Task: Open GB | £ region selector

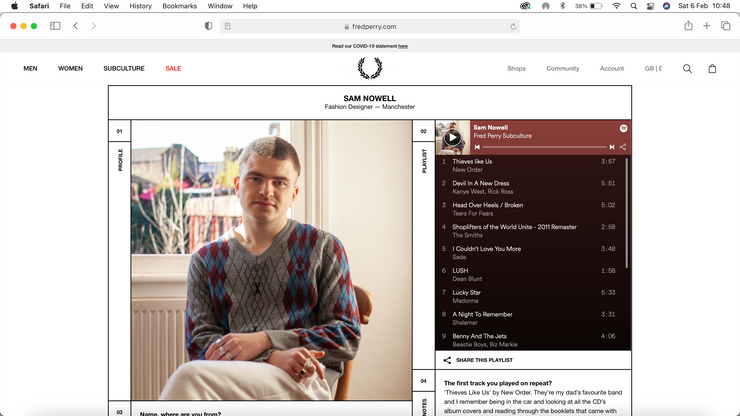Action: click(653, 68)
